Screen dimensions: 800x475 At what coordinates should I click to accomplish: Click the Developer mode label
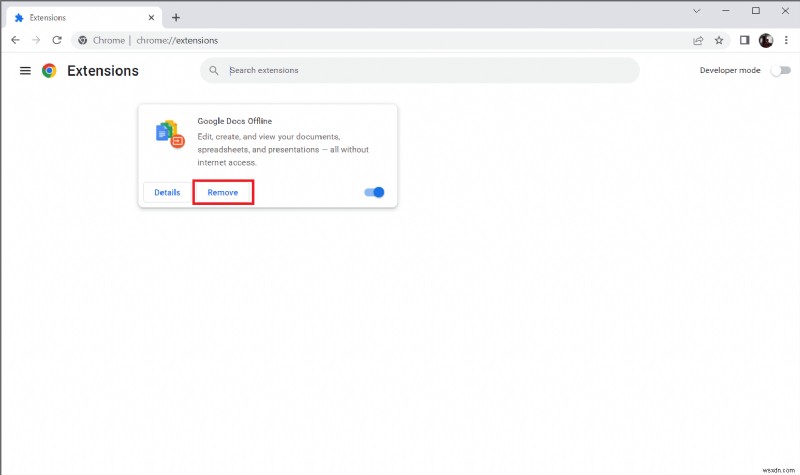(730, 70)
